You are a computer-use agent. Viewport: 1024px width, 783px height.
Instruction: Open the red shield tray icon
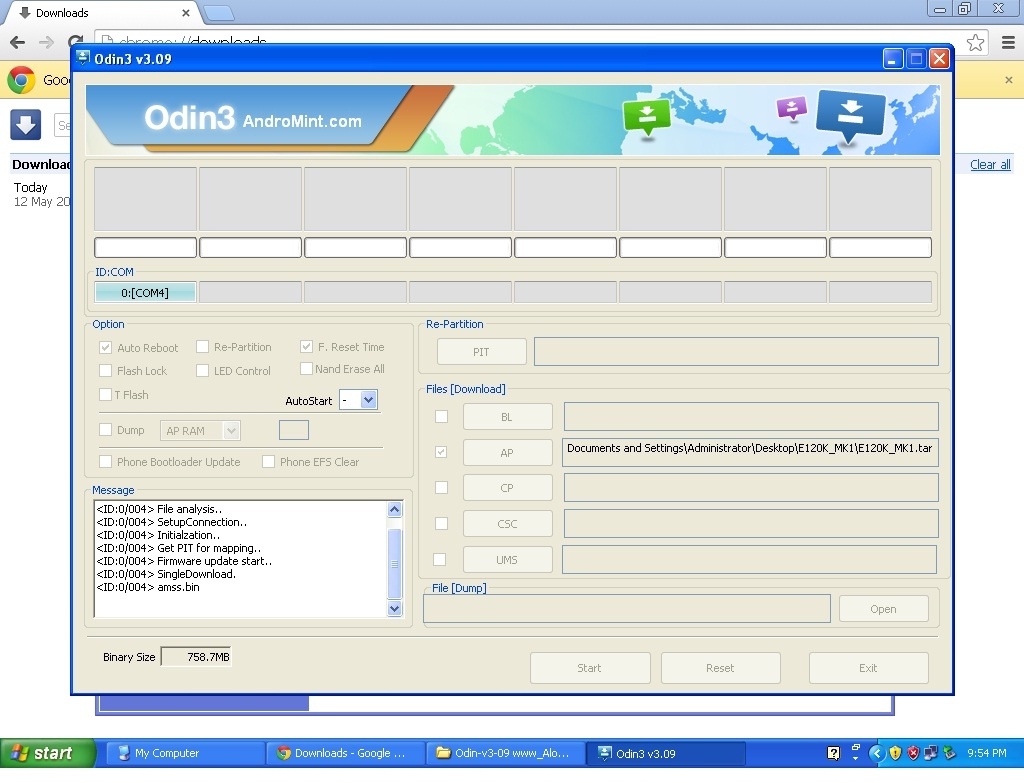click(x=913, y=753)
